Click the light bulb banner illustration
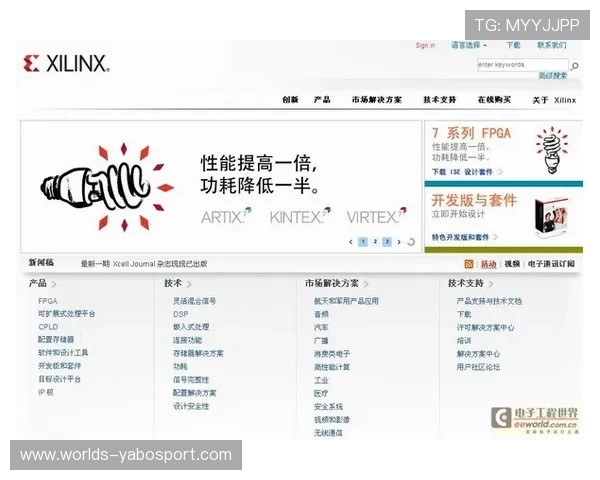Screen dimensions: 600x480 pos(108,187)
